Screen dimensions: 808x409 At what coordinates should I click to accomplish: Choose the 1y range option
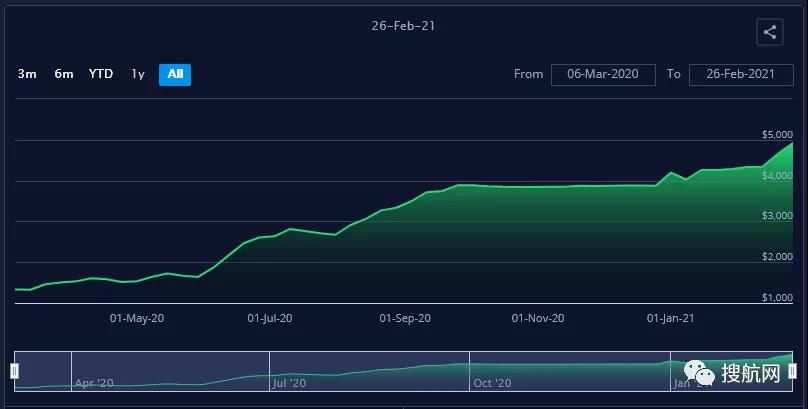pyautogui.click(x=138, y=74)
